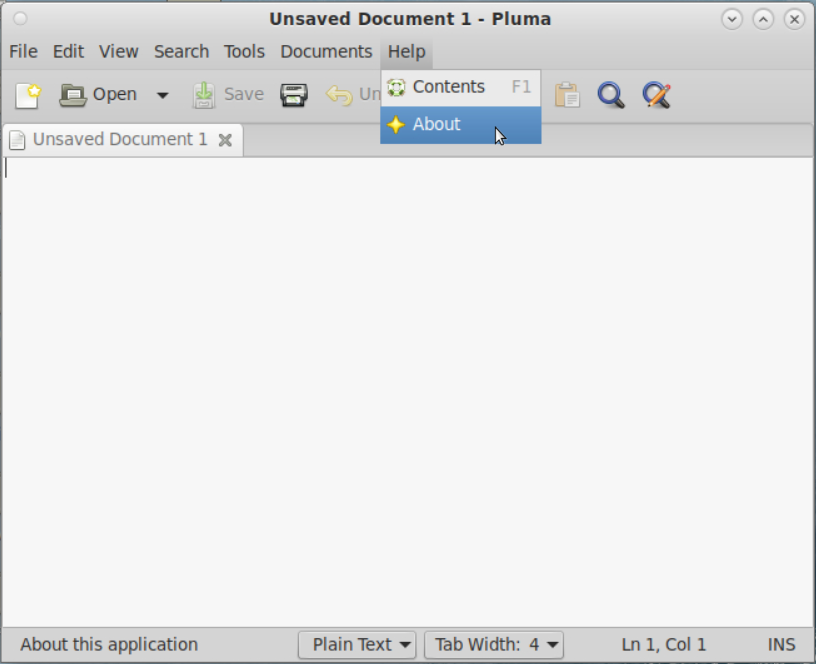Expand the Open button's dropdown arrow

tap(162, 94)
